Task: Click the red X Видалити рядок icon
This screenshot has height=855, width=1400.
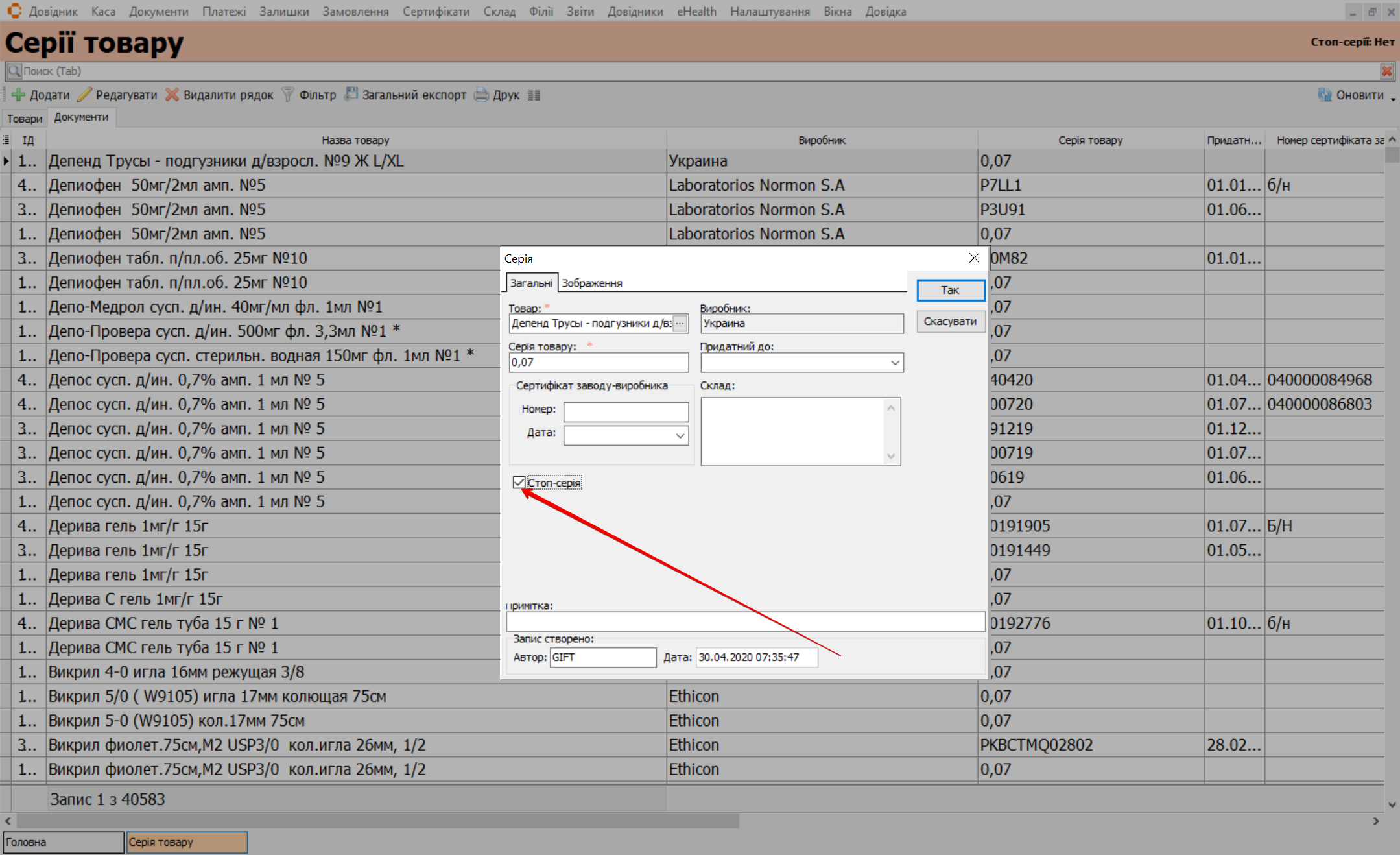Action: [172, 95]
